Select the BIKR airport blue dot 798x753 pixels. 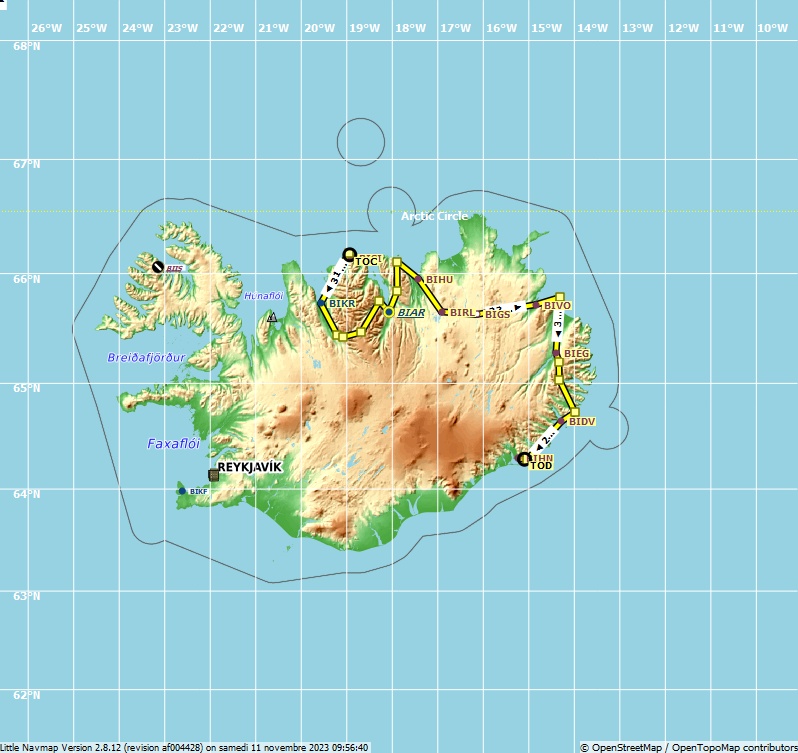321,303
